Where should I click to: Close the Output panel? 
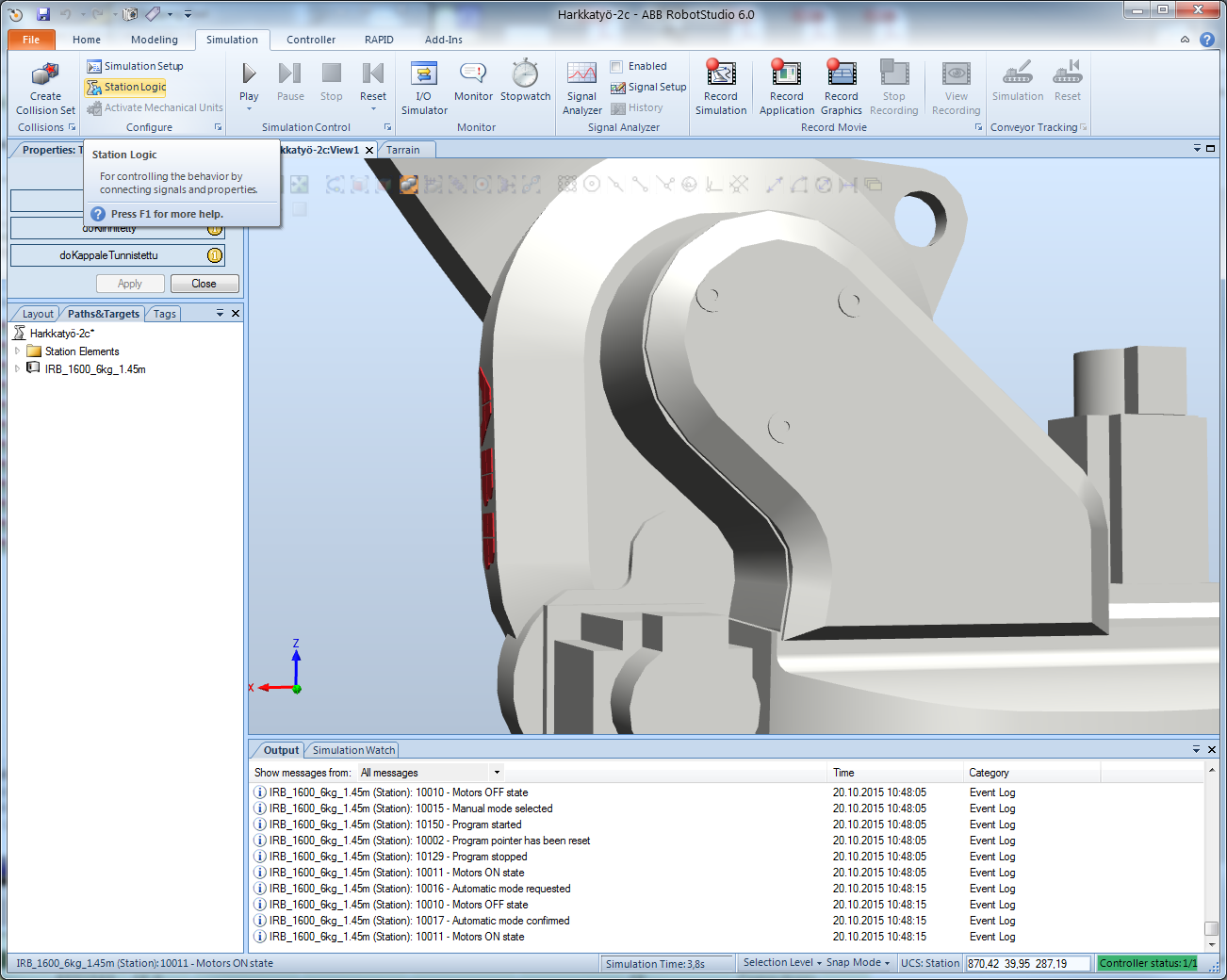click(1212, 749)
